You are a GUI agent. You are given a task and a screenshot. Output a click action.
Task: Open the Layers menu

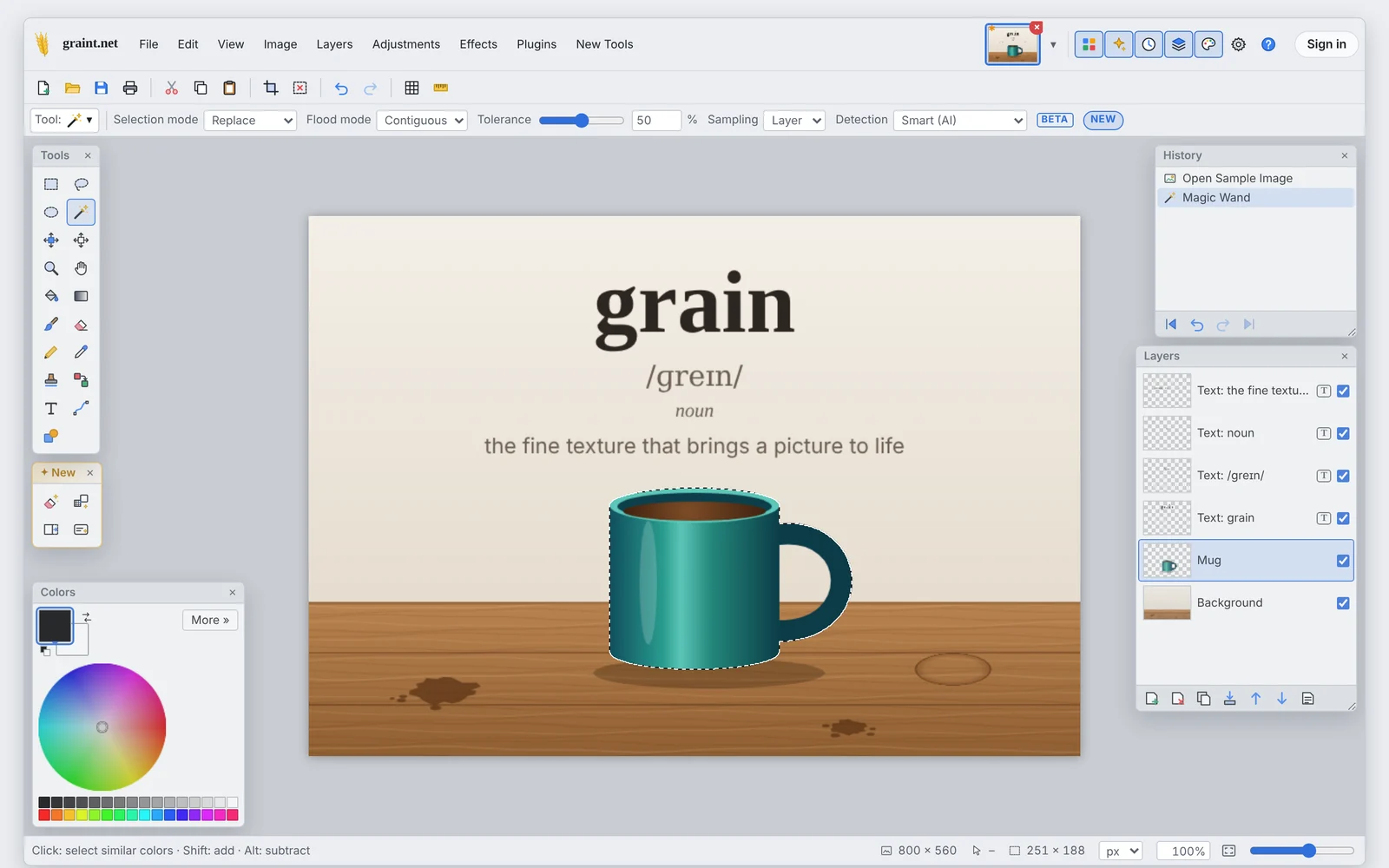(334, 44)
